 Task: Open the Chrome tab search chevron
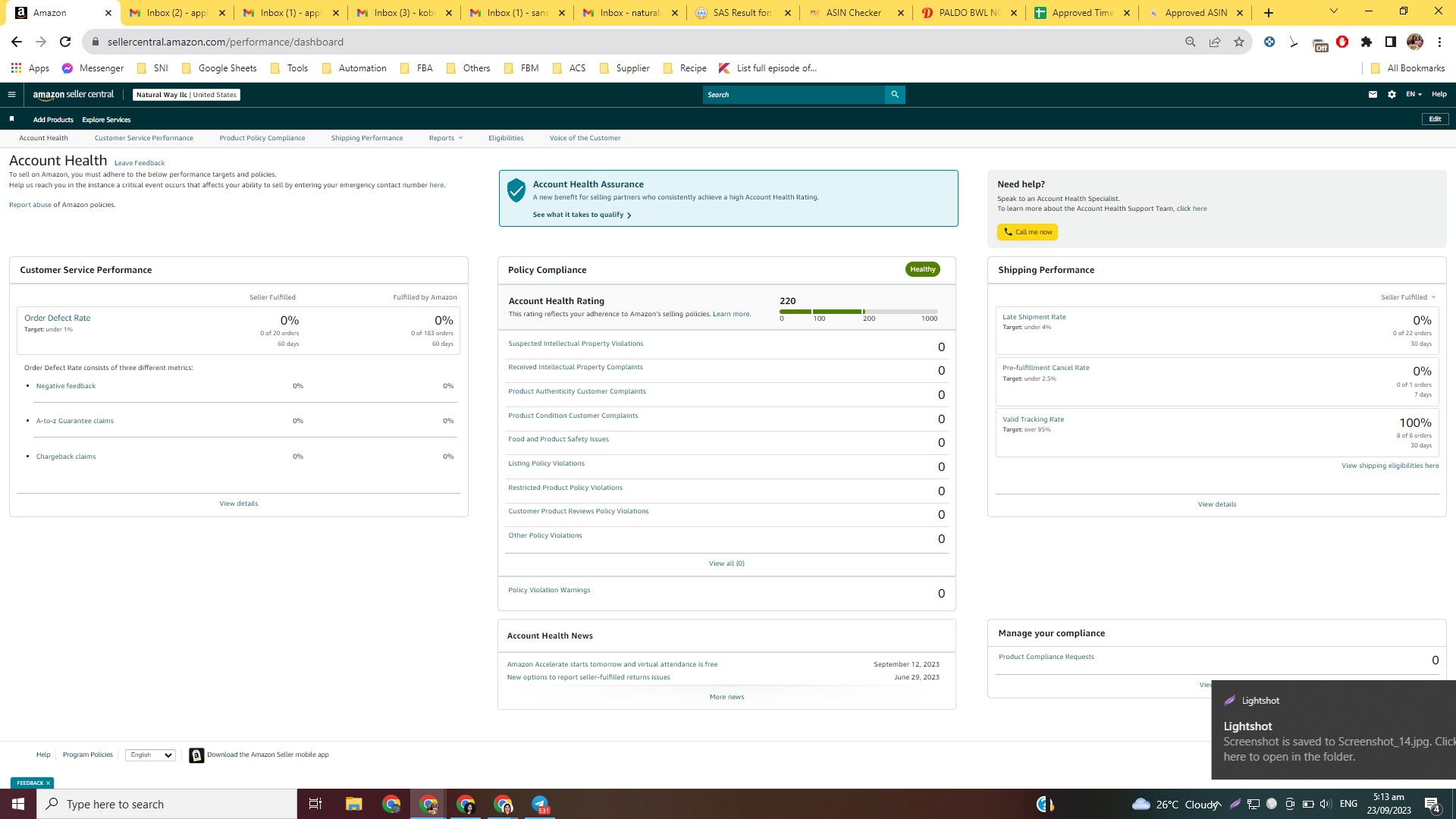click(x=1334, y=11)
